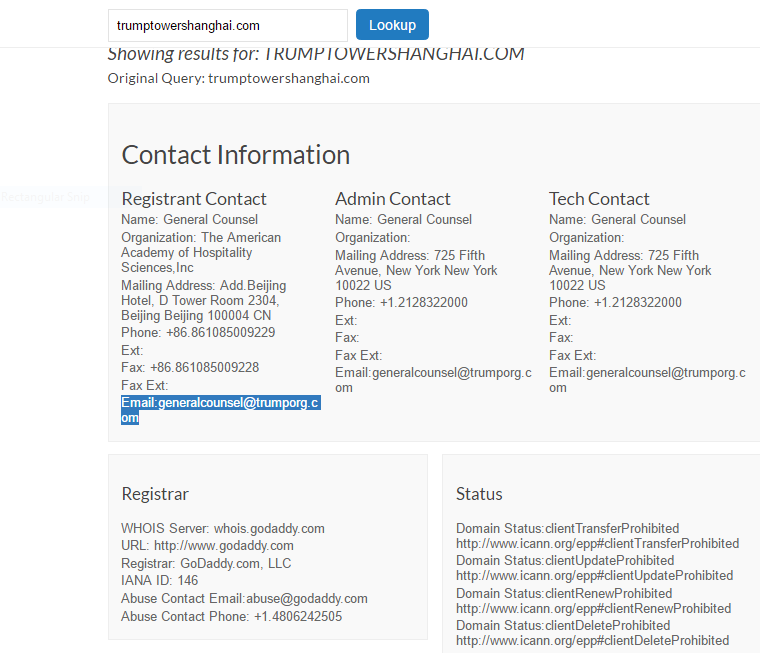This screenshot has height=654, width=760.
Task: Click Registrant Organization American Academy of Hospitality
Action: pos(201,253)
